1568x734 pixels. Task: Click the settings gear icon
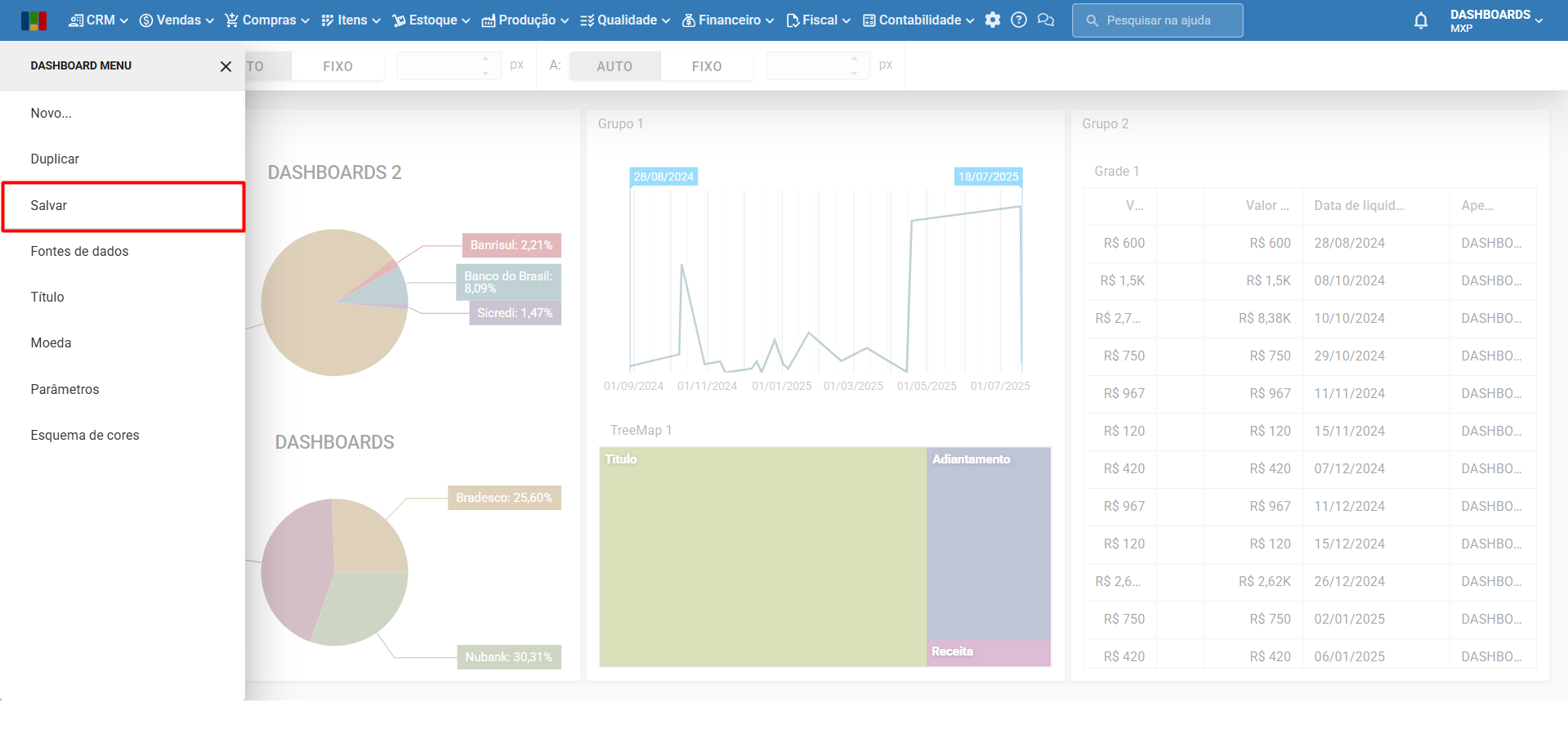[x=992, y=20]
